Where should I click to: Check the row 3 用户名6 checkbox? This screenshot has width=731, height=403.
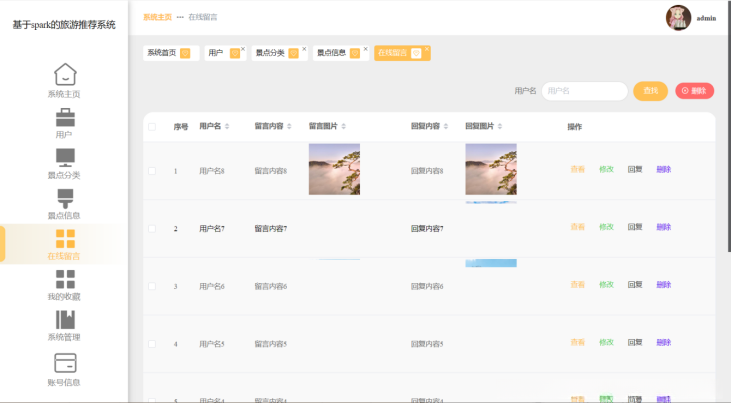point(152,286)
